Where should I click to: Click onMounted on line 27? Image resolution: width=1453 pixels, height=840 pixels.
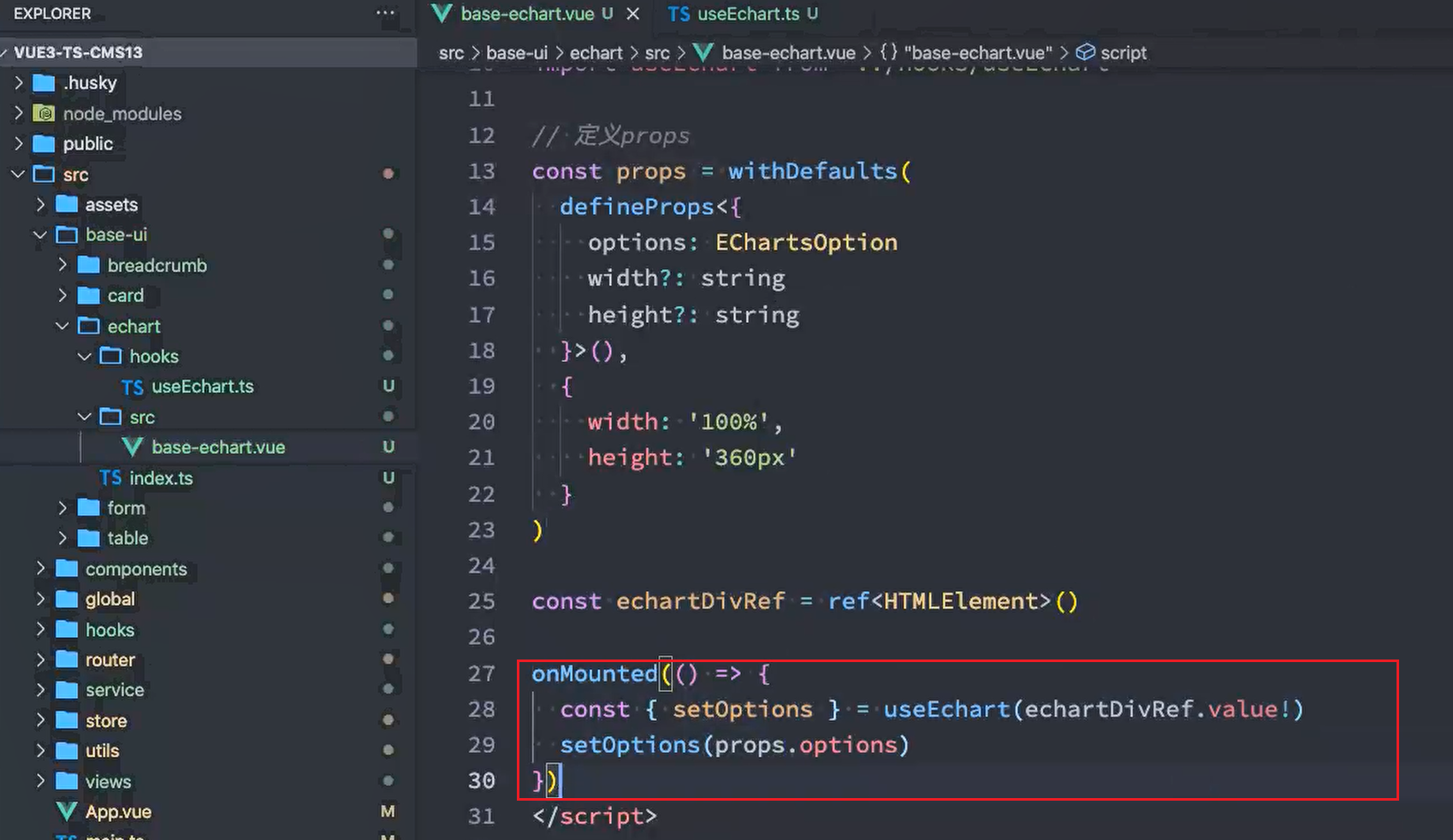click(x=595, y=674)
